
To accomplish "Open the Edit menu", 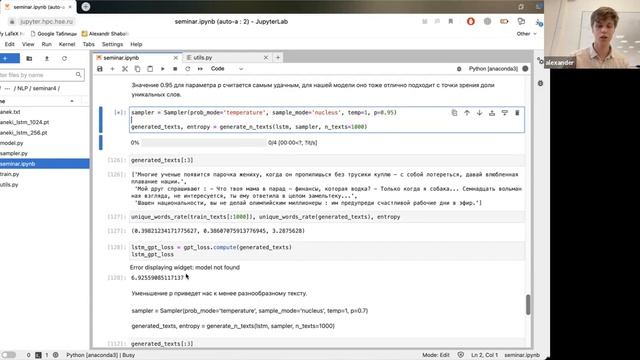I will click(x=9, y=44).
